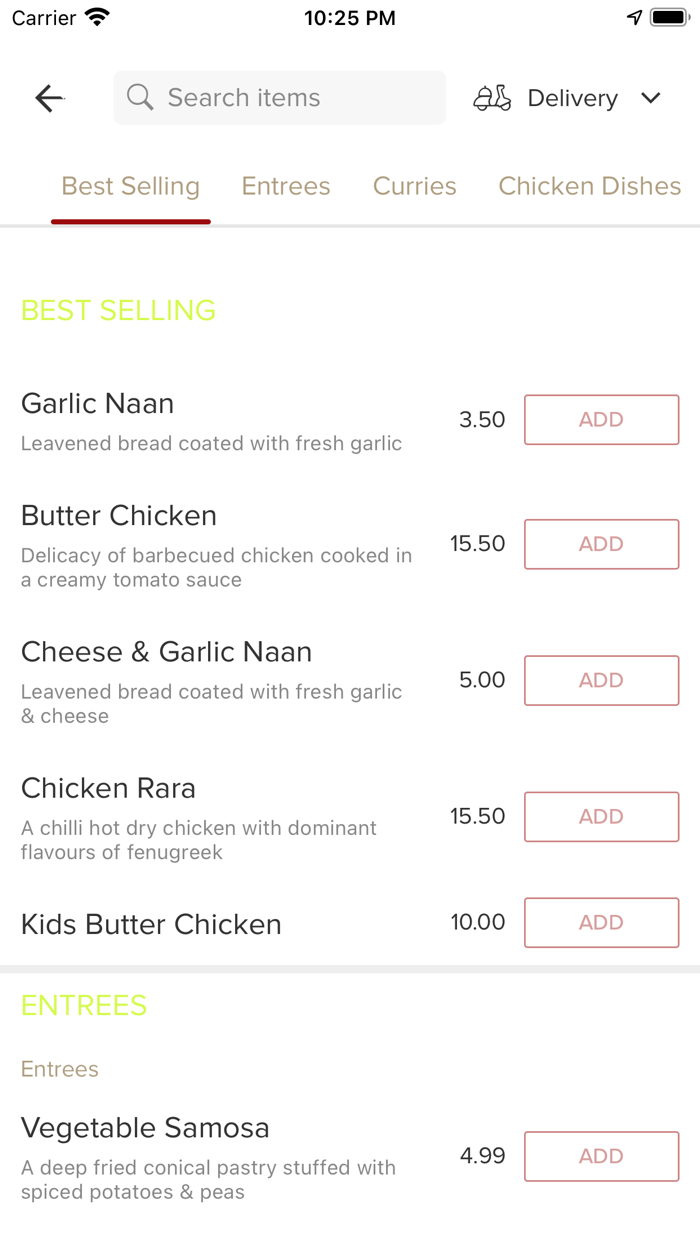
Task: Switch to the Best Selling tab
Action: (131, 187)
